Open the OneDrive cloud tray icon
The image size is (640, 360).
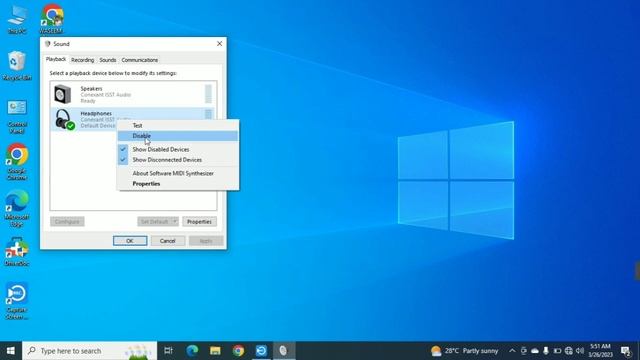coord(535,351)
